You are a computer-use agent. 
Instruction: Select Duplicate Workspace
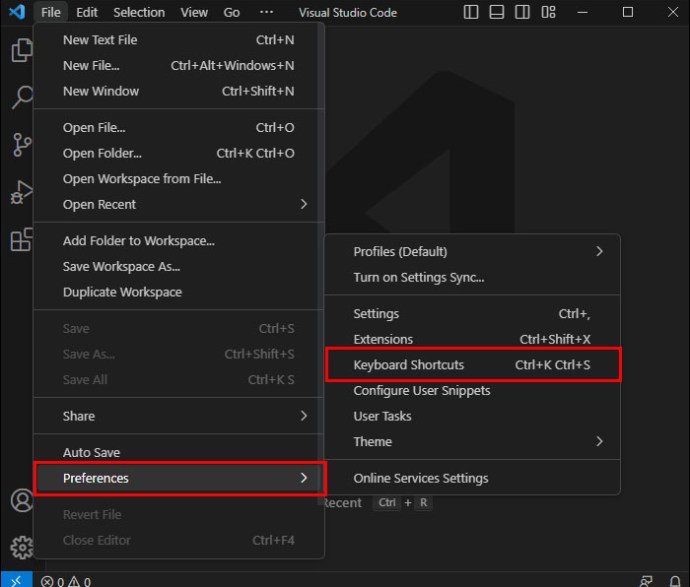click(x=180, y=292)
